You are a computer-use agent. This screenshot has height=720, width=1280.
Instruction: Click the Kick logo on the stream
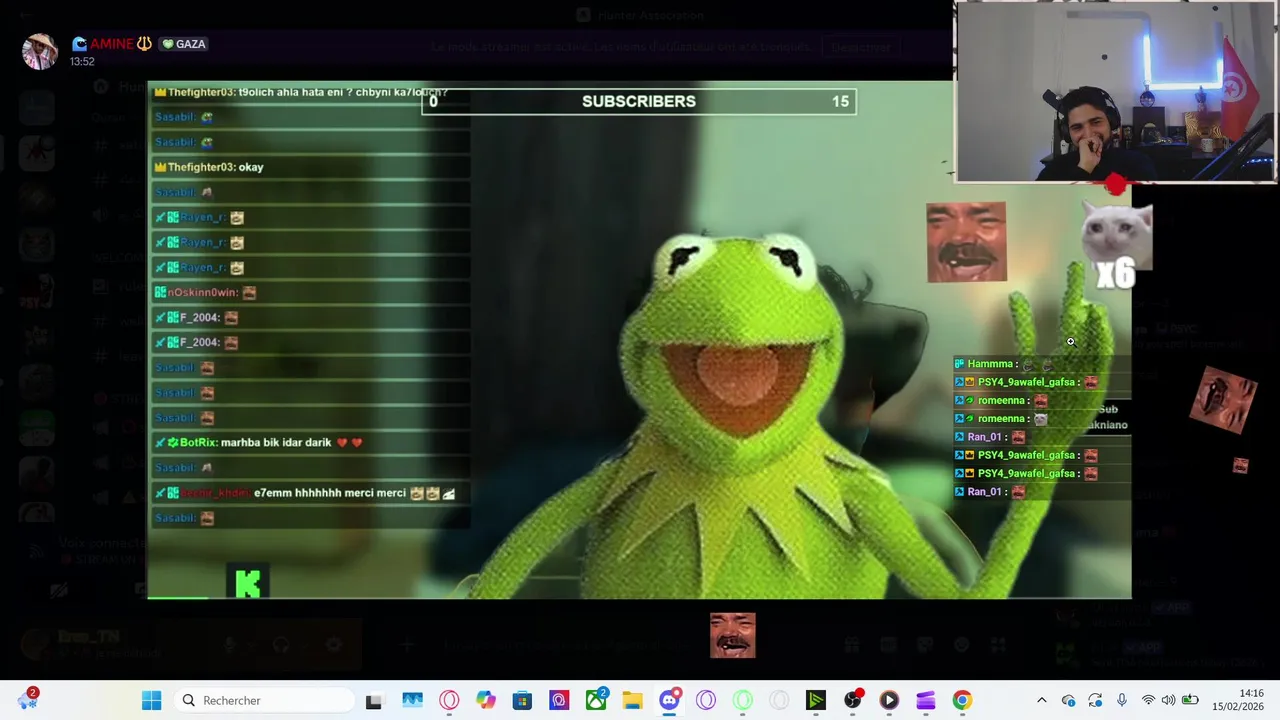point(247,583)
